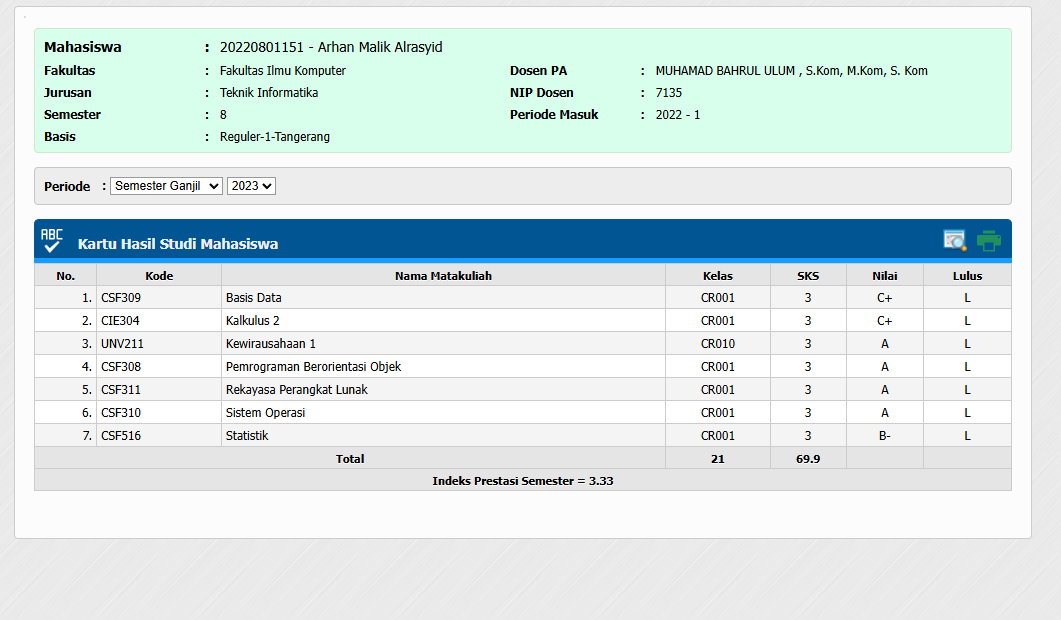Click the SKS column header
1061x620 pixels.
807,276
